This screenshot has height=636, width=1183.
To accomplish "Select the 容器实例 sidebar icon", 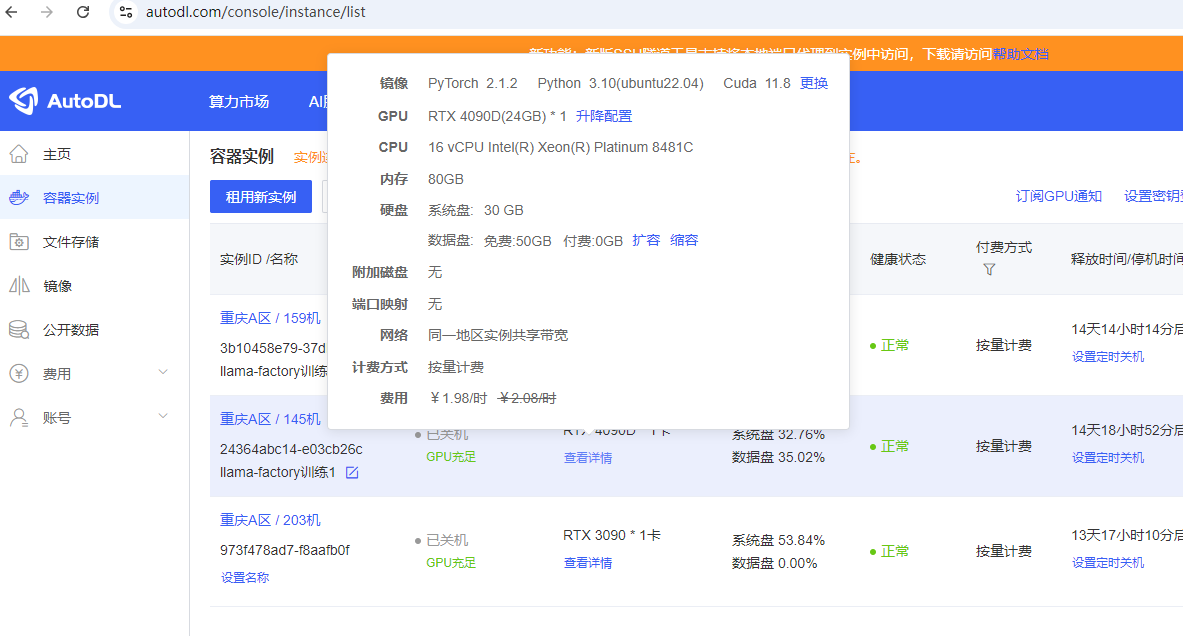I will 19,198.
